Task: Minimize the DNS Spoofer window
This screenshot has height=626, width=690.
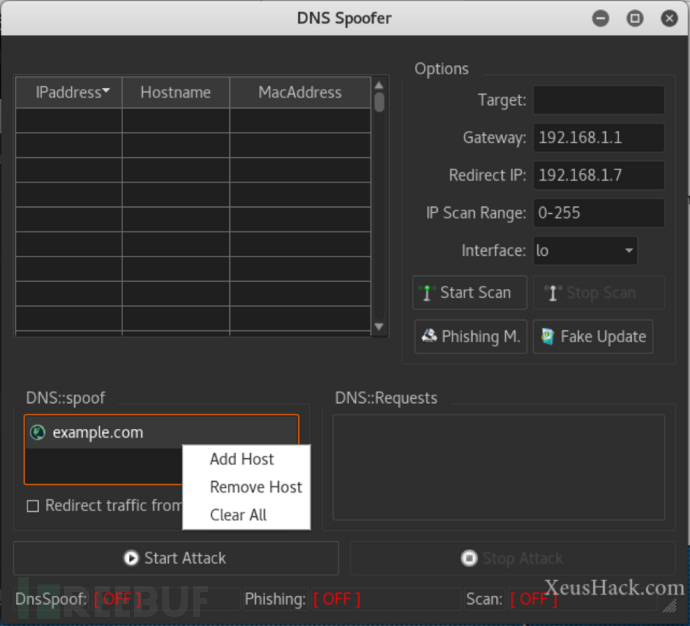Action: tap(600, 18)
